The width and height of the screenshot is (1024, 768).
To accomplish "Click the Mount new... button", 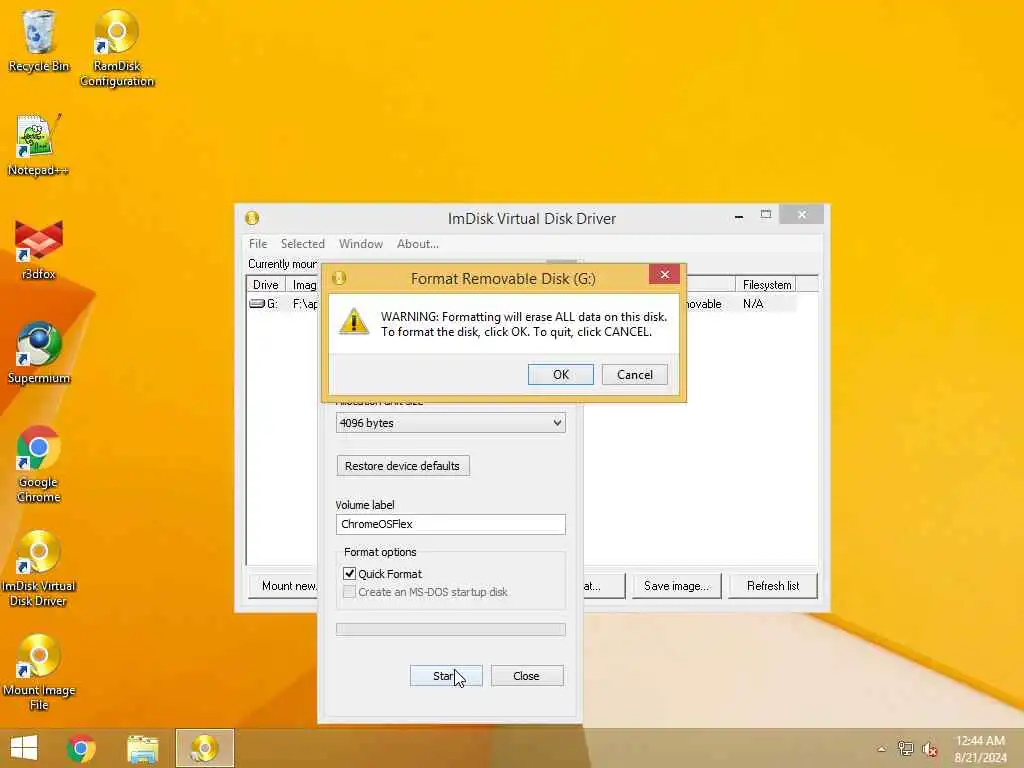I will [x=284, y=586].
